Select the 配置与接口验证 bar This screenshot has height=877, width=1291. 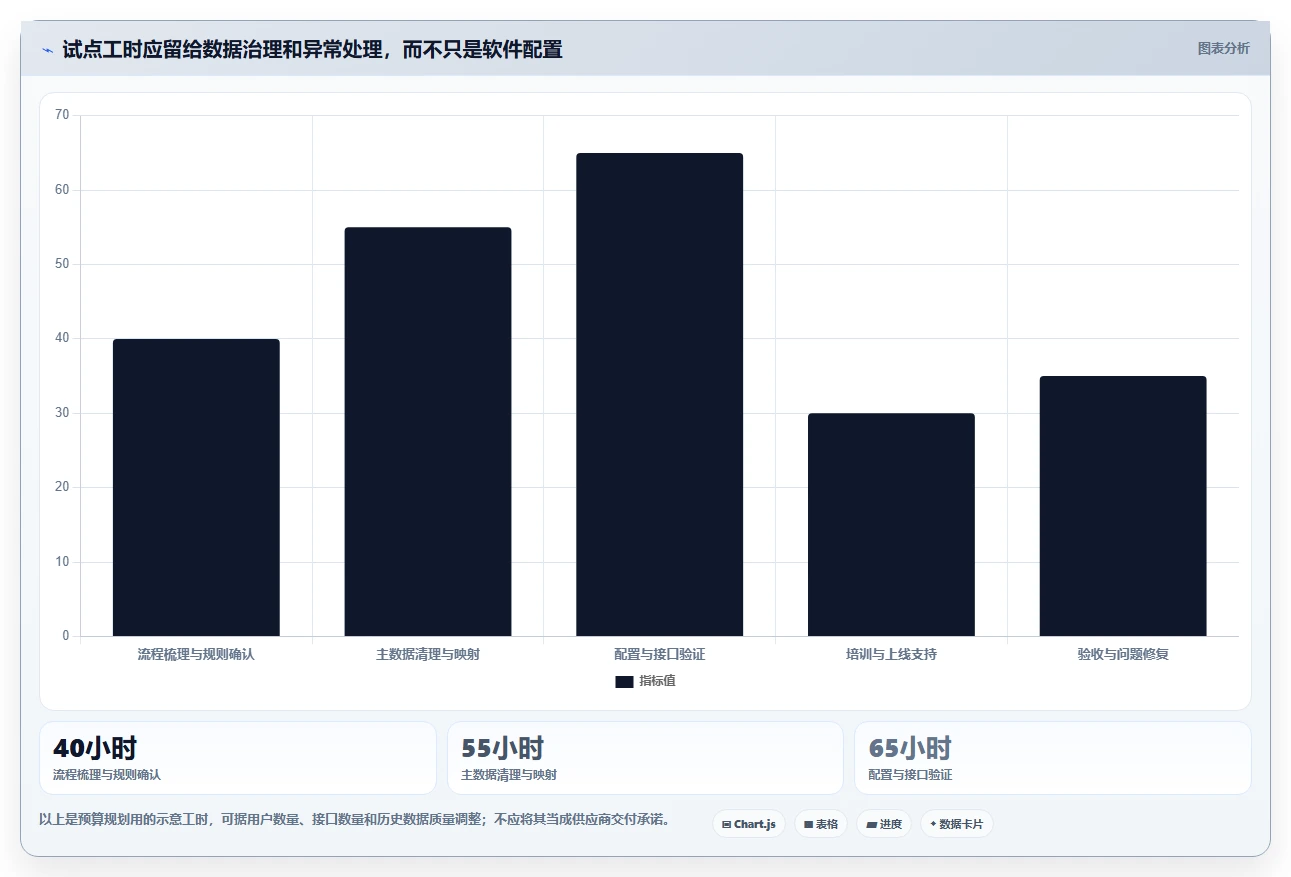pos(660,395)
